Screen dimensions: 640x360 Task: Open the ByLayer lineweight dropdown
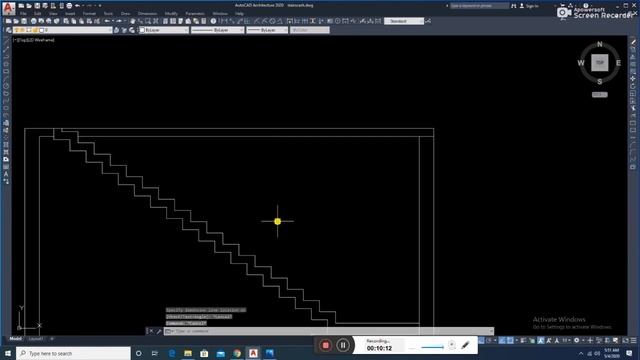point(267,30)
